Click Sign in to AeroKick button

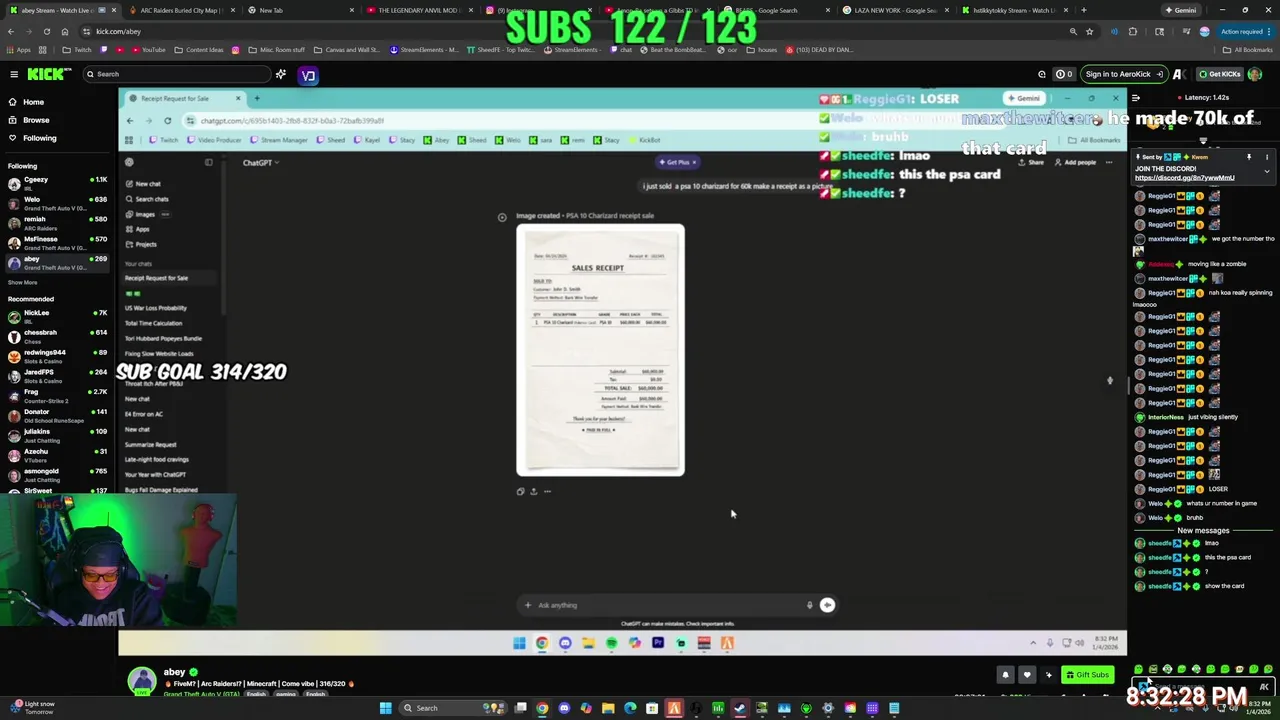1124,74
